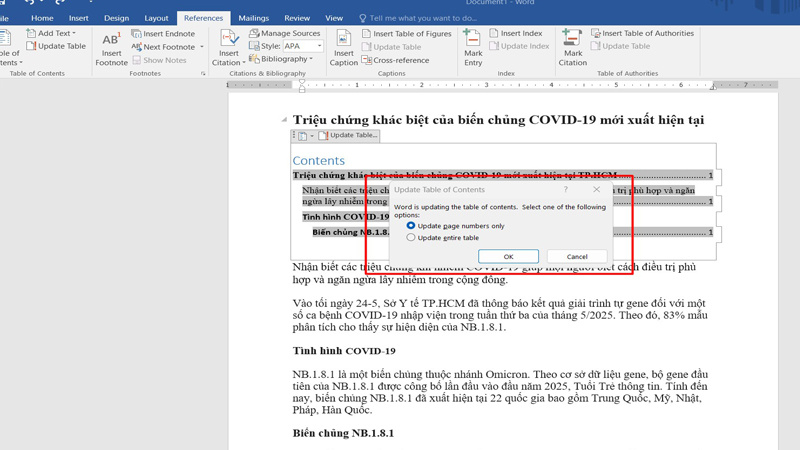Image resolution: width=800 pixels, height=450 pixels.
Task: Open the Review tab
Action: (x=297, y=18)
